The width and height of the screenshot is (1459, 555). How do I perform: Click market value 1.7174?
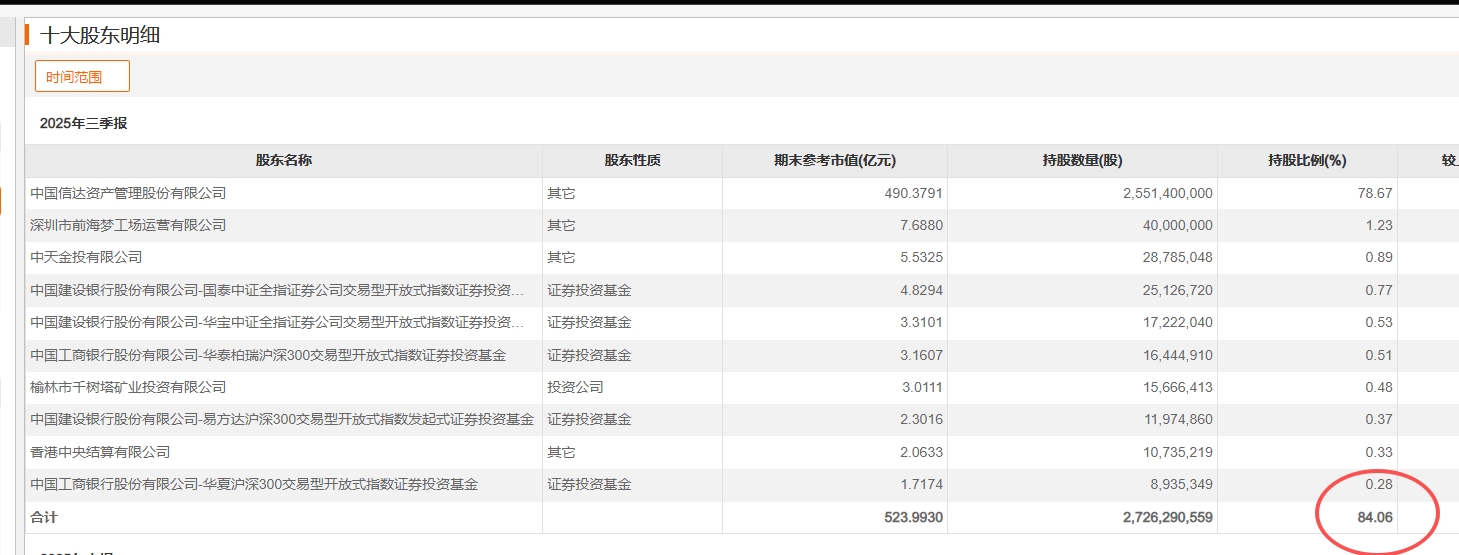(921, 484)
